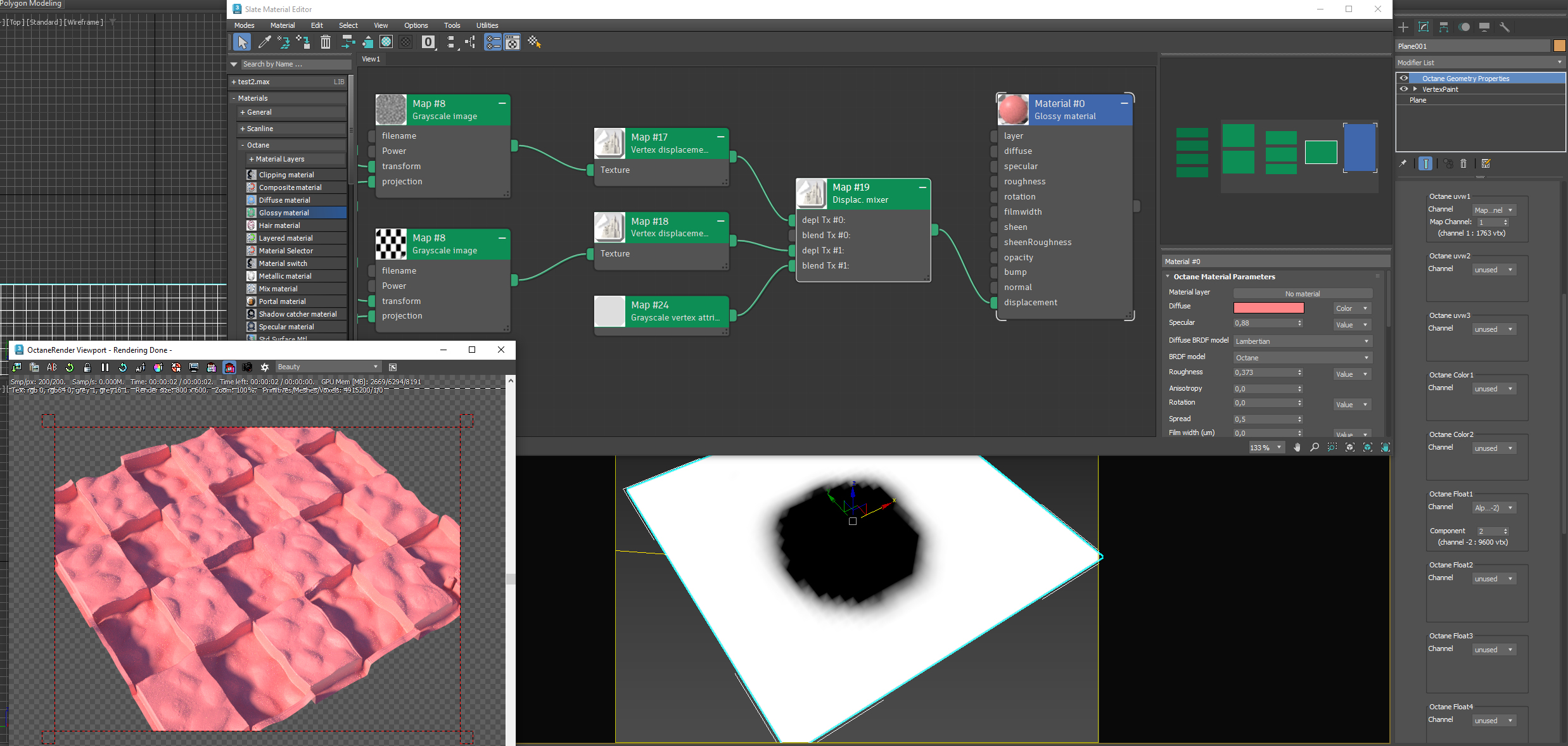1568x746 pixels.
Task: Toggle Octane Geometry Properties modifier visibility
Action: click(1404, 79)
